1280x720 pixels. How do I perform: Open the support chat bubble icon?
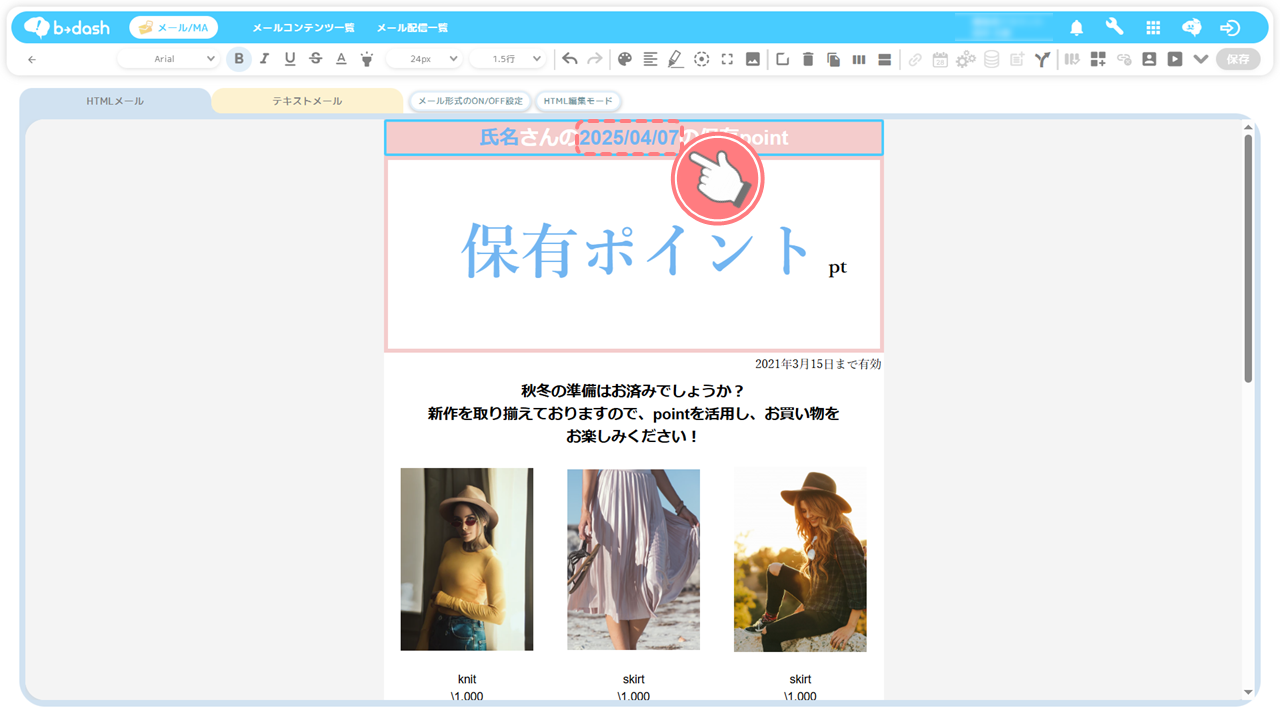click(1192, 28)
